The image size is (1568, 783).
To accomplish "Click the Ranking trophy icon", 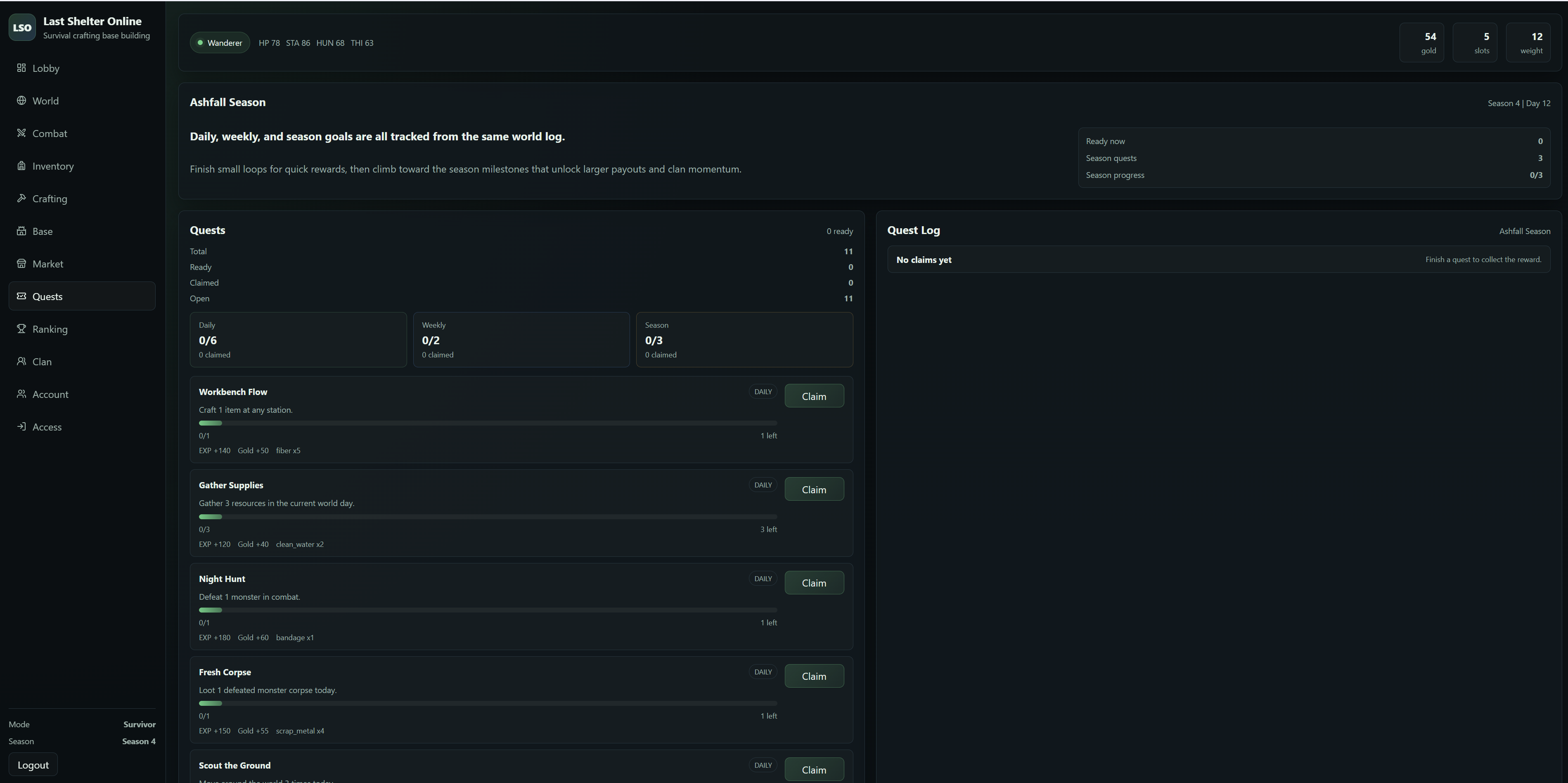I will pos(21,329).
